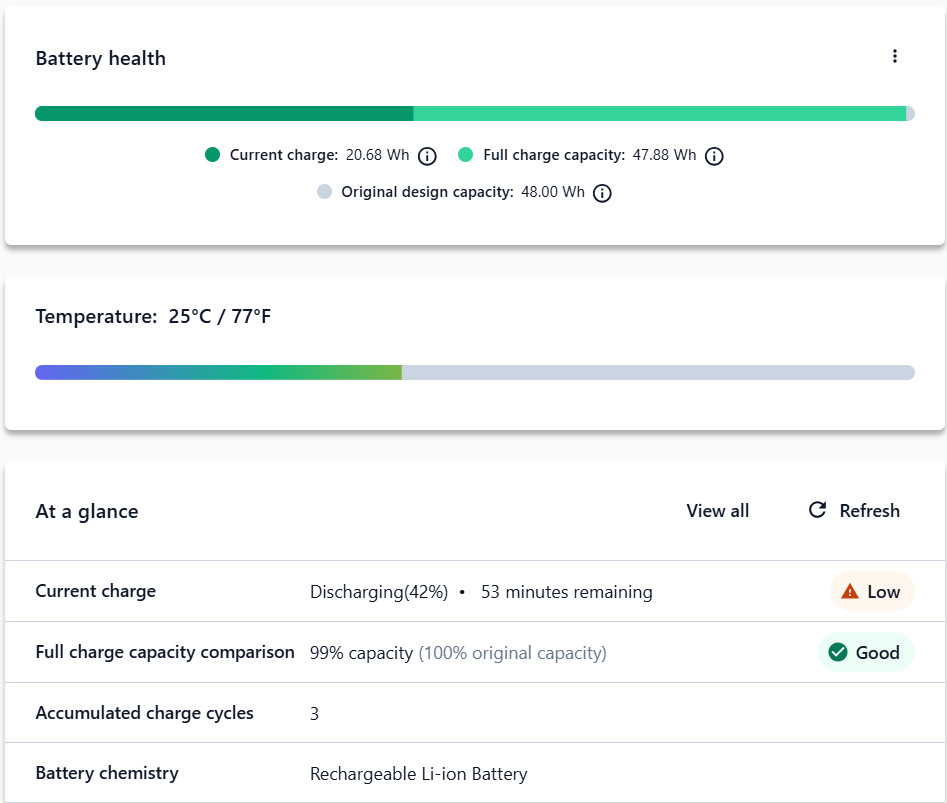
Task: Click the dark green Current charge legend dot
Action: point(212,155)
